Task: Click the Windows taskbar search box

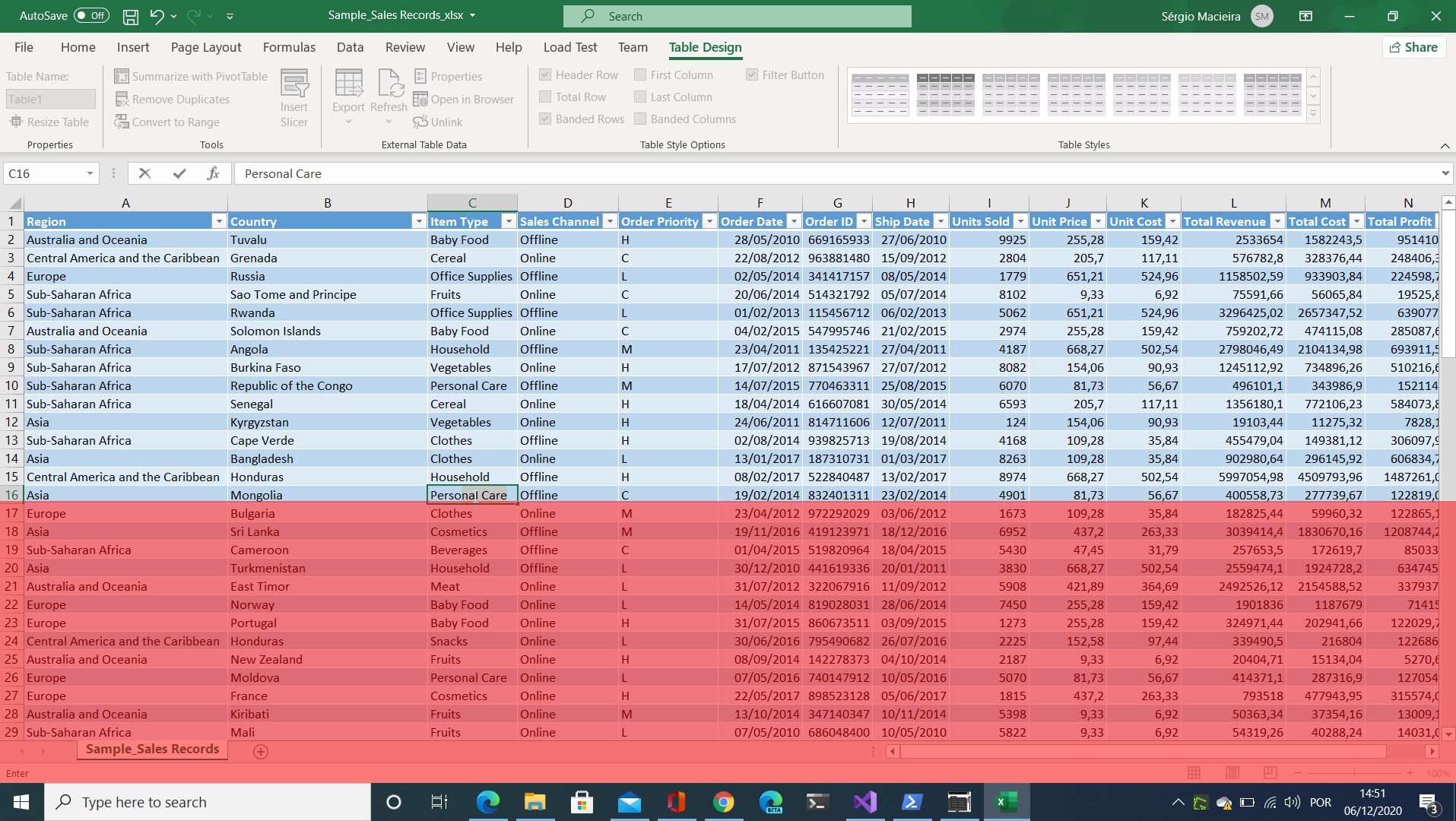Action: point(207,802)
